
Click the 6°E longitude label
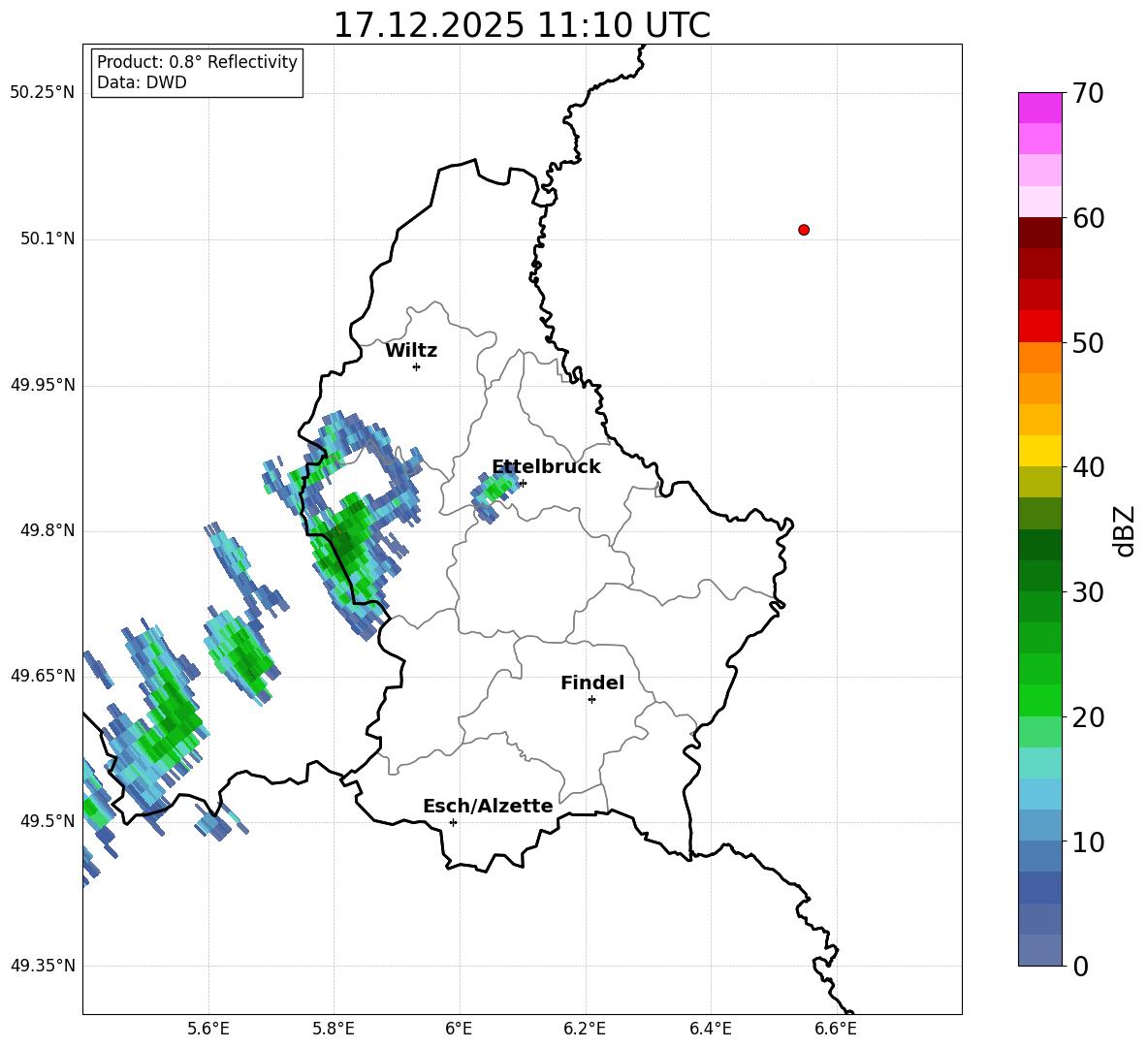[x=459, y=1029]
